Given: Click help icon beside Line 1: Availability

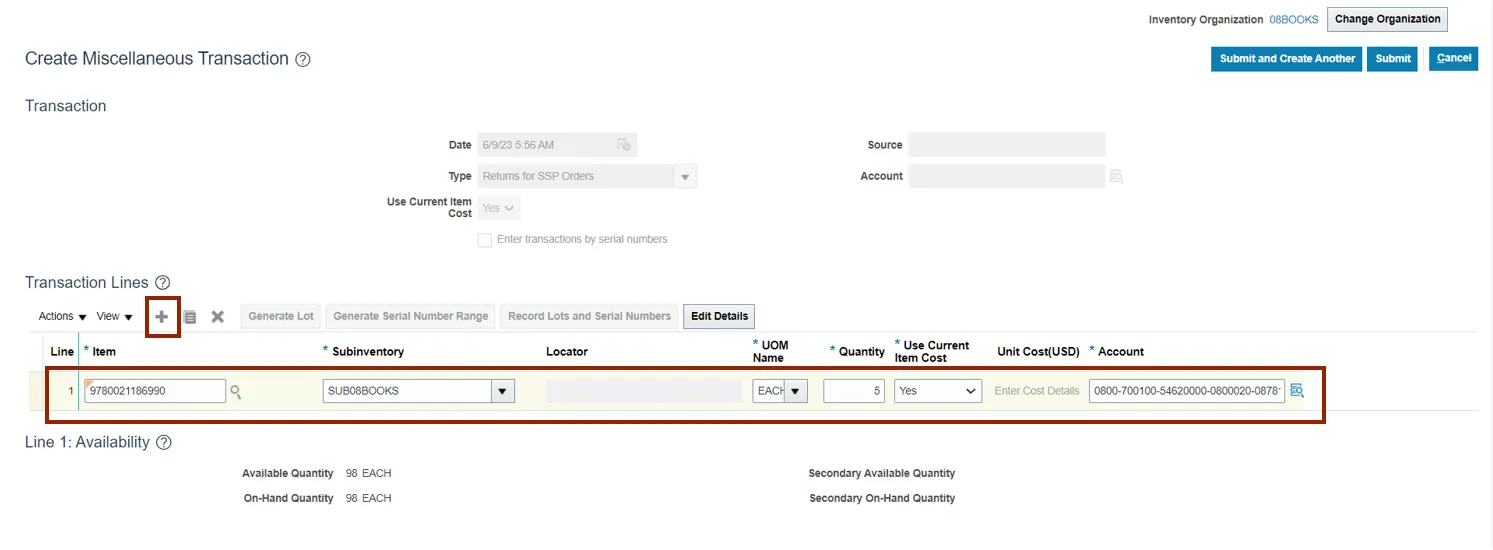Looking at the screenshot, I should coord(164,442).
